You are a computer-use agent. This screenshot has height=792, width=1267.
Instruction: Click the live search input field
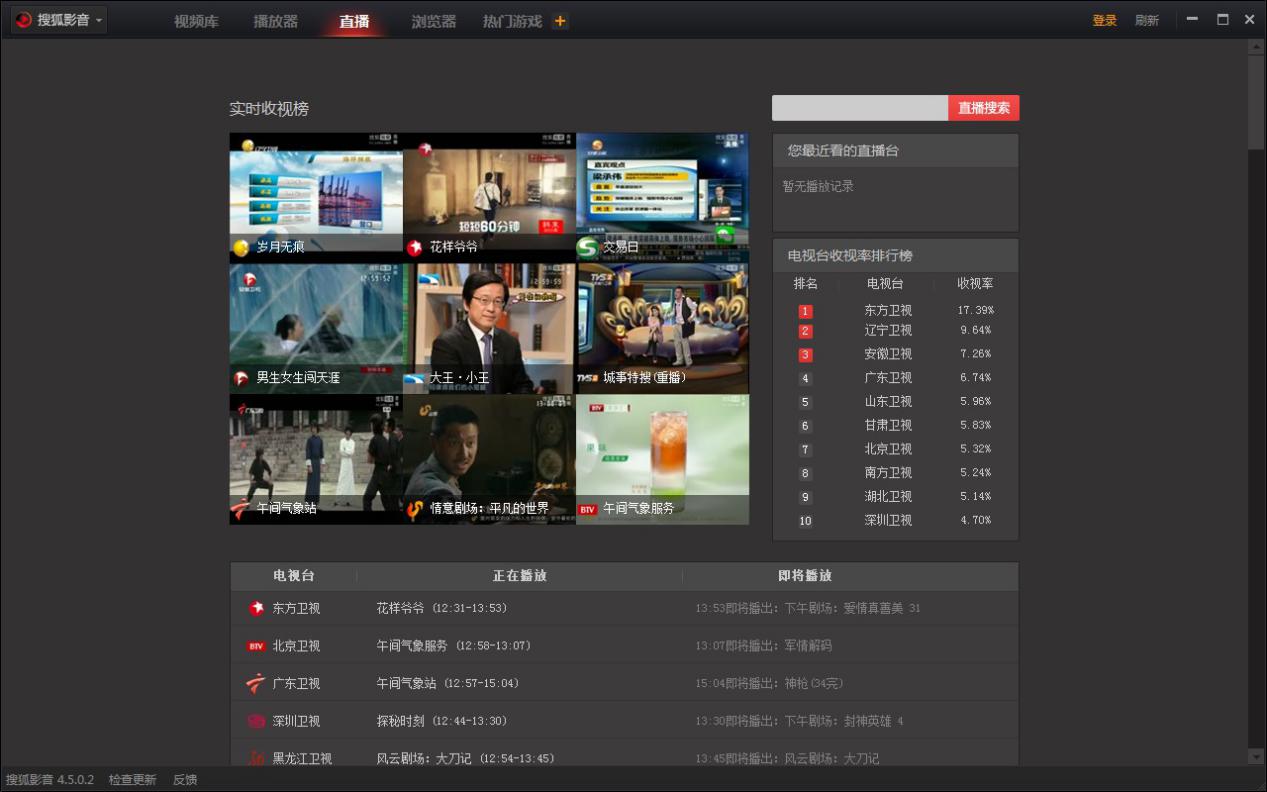point(859,108)
